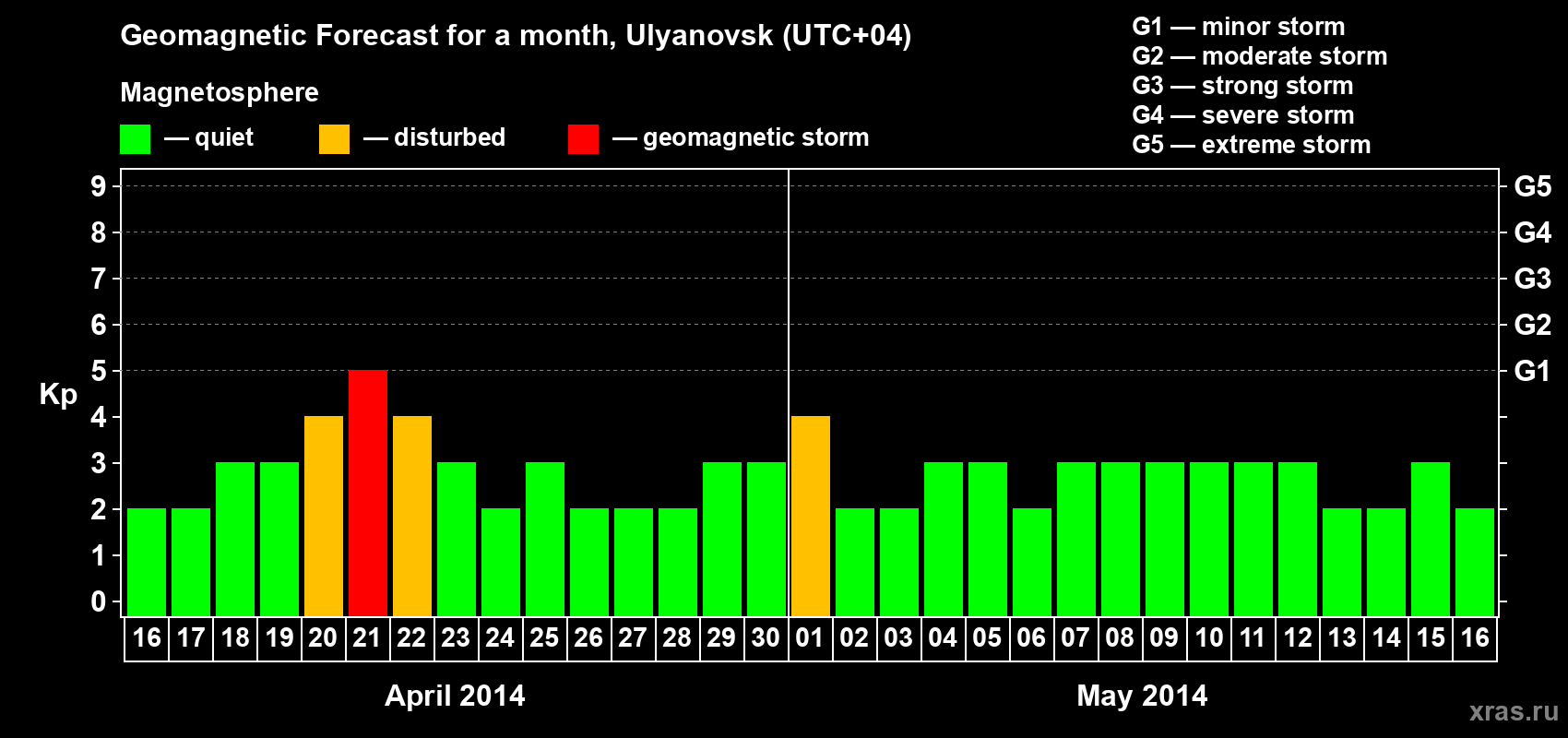Screen dimensions: 1568x738
Task: Click the green bar for April 16
Action: point(147,562)
